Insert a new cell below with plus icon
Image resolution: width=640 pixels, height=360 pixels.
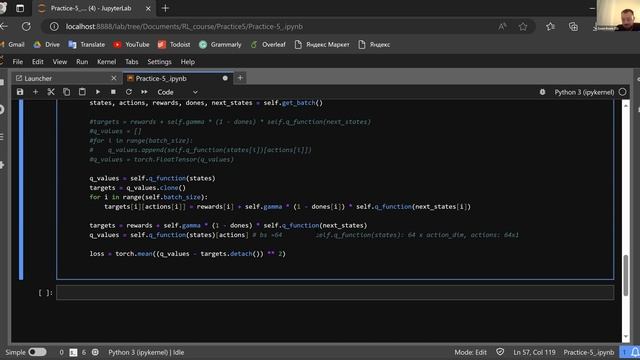(x=36, y=92)
